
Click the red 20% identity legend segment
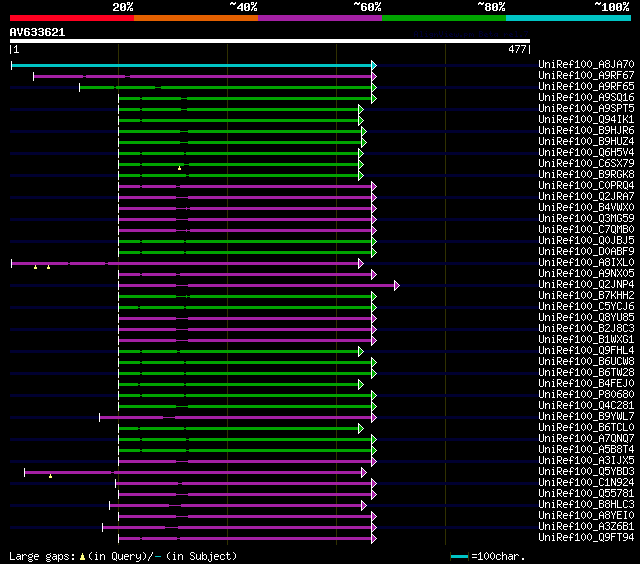(x=71, y=18)
